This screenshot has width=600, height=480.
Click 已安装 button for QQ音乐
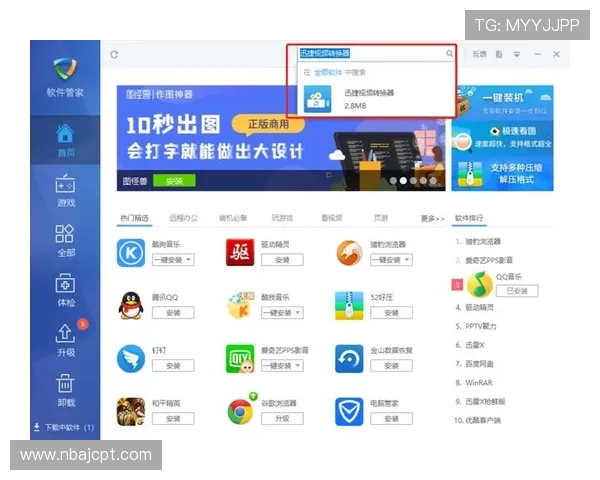pos(517,291)
